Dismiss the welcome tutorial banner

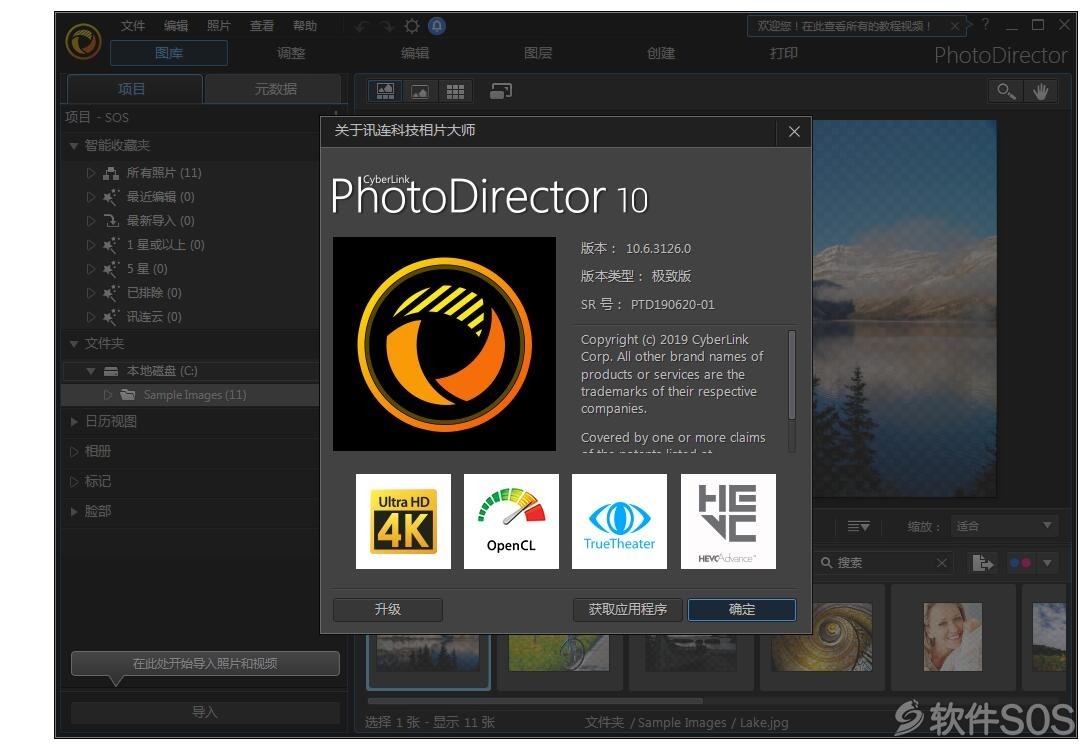click(x=955, y=26)
